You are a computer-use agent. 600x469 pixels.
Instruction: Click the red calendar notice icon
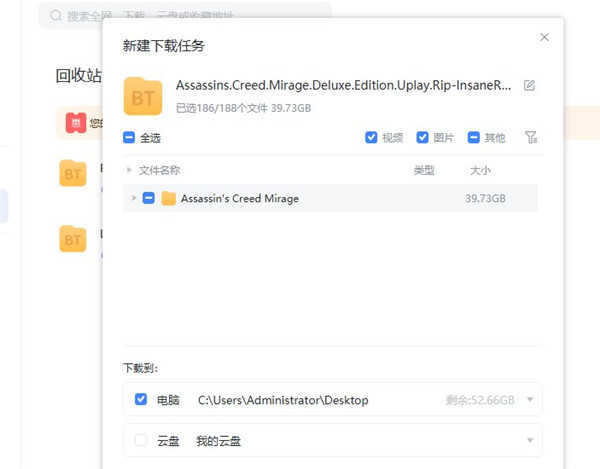tap(75, 123)
